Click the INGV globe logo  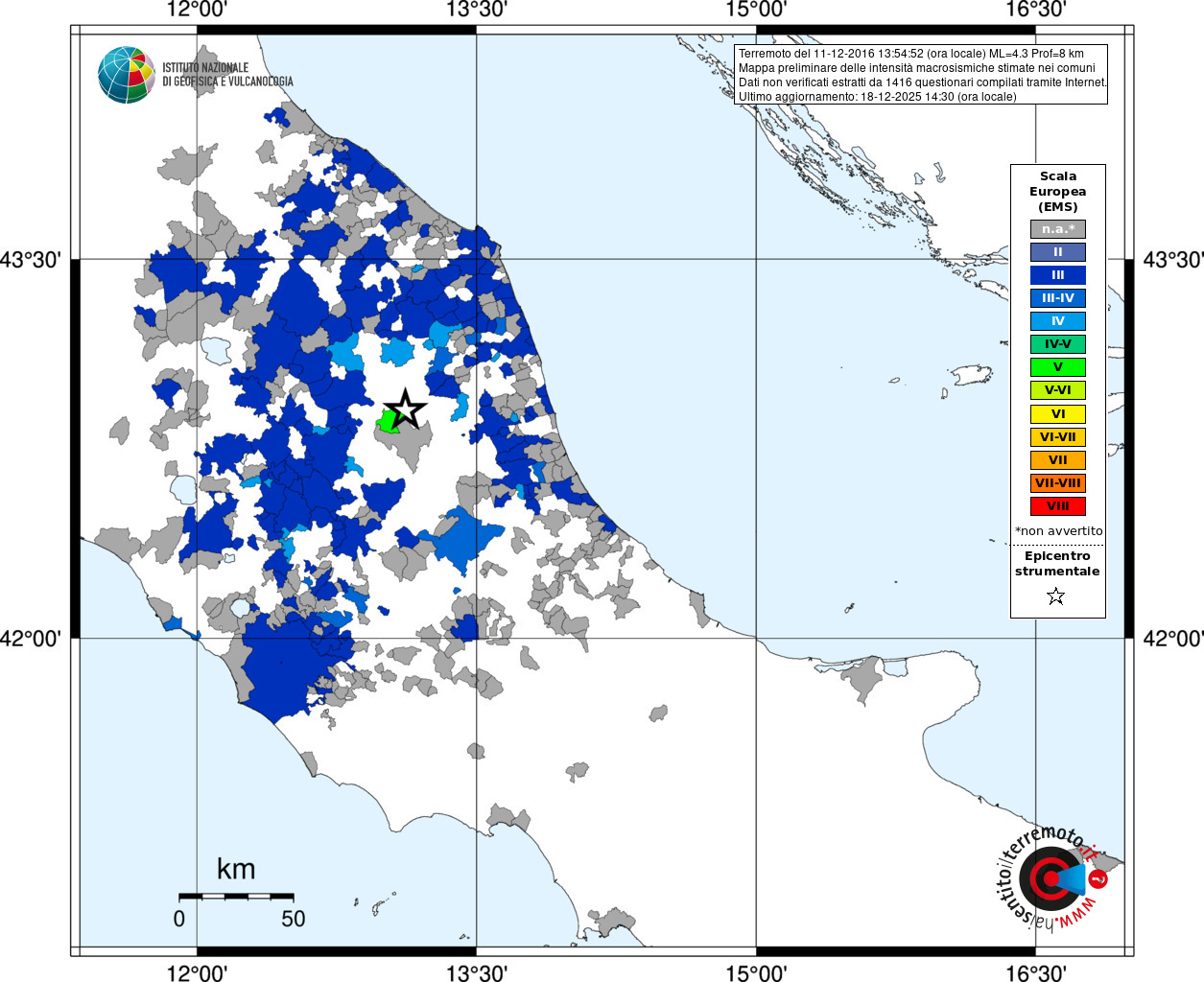click(126, 75)
